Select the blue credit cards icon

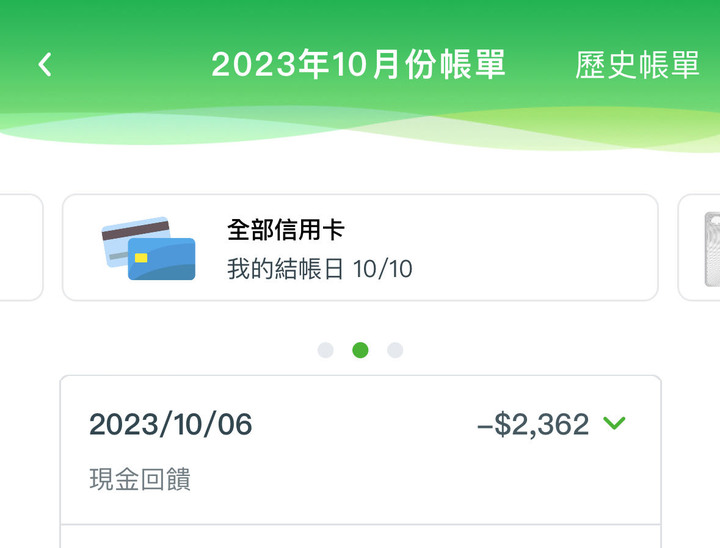click(x=148, y=248)
